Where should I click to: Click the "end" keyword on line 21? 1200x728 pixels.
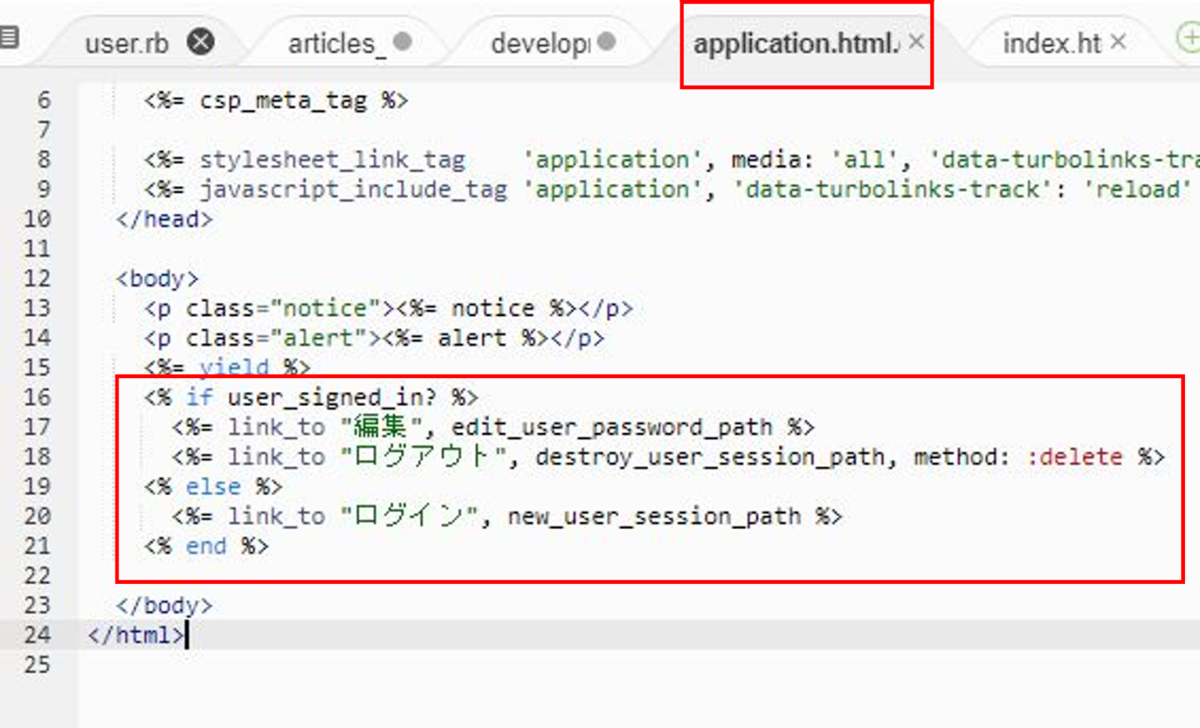pyautogui.click(x=206, y=546)
